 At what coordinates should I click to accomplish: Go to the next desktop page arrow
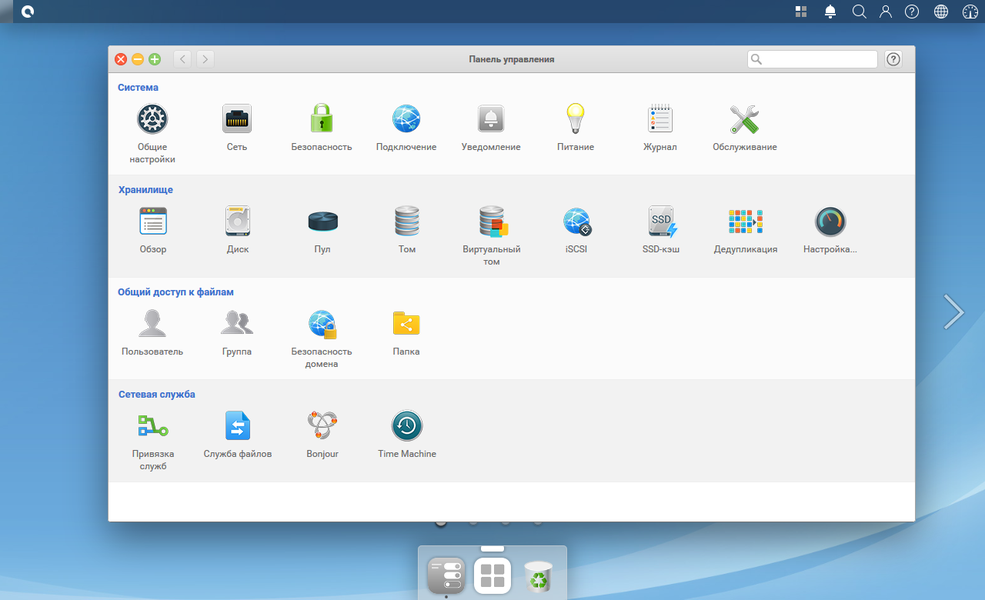pyautogui.click(x=954, y=312)
